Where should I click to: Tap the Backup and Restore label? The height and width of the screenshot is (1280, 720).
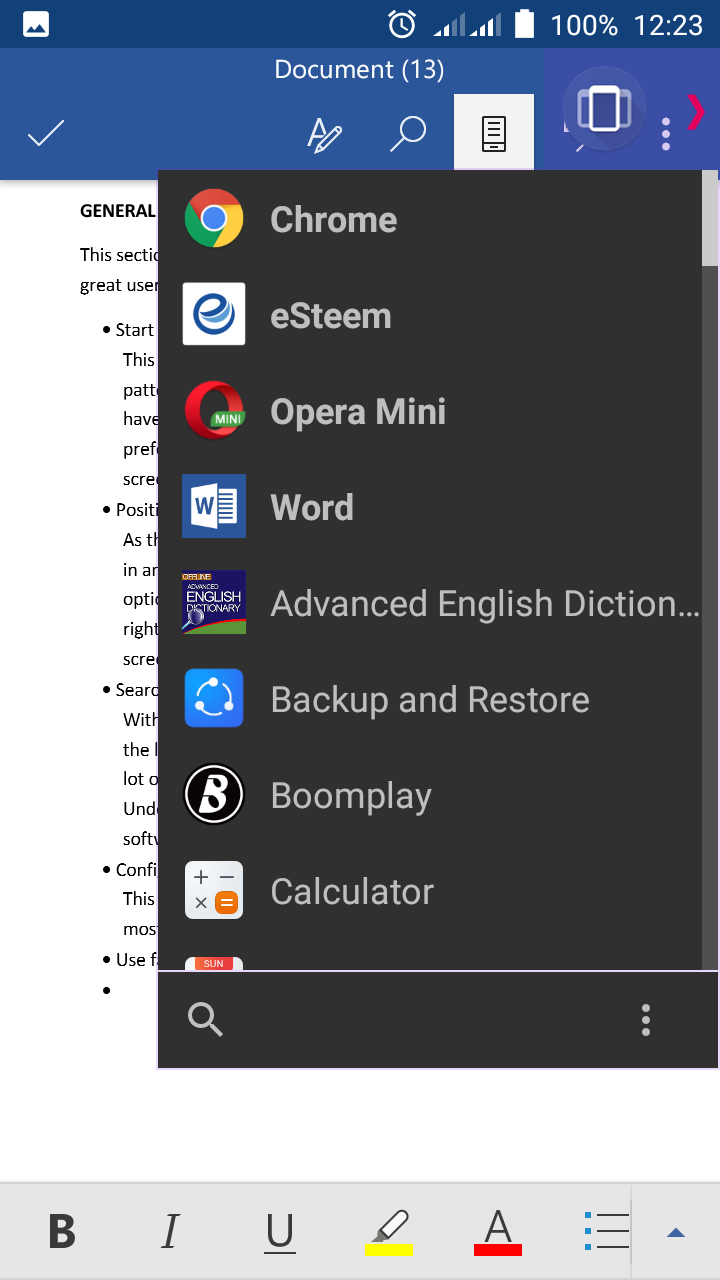point(430,699)
